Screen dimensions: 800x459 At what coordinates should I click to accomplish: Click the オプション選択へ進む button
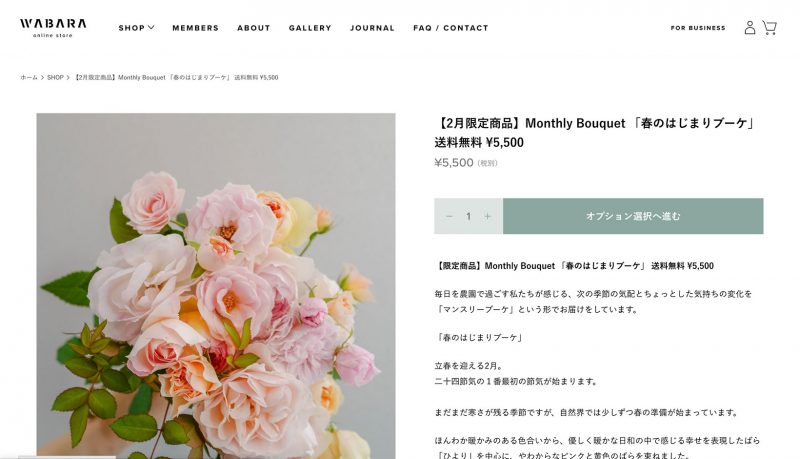633,216
